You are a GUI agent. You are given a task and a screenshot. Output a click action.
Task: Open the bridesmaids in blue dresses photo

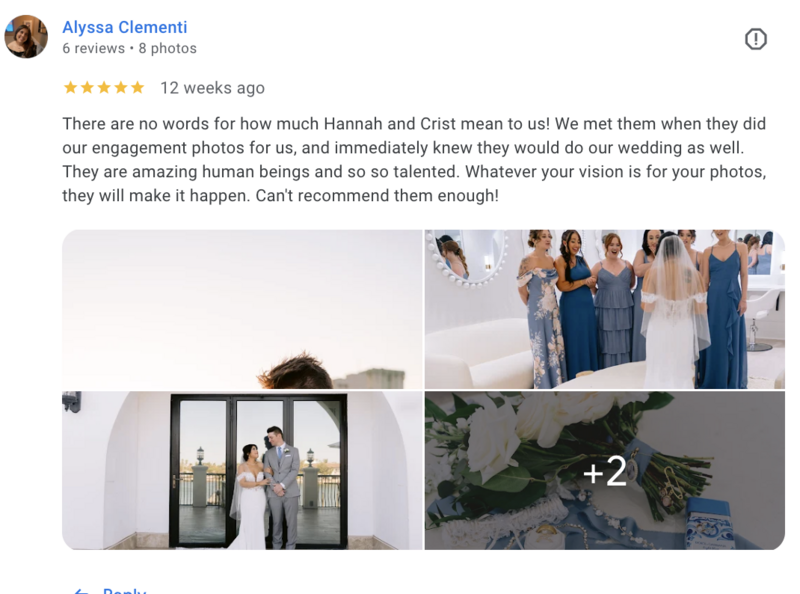(605, 309)
